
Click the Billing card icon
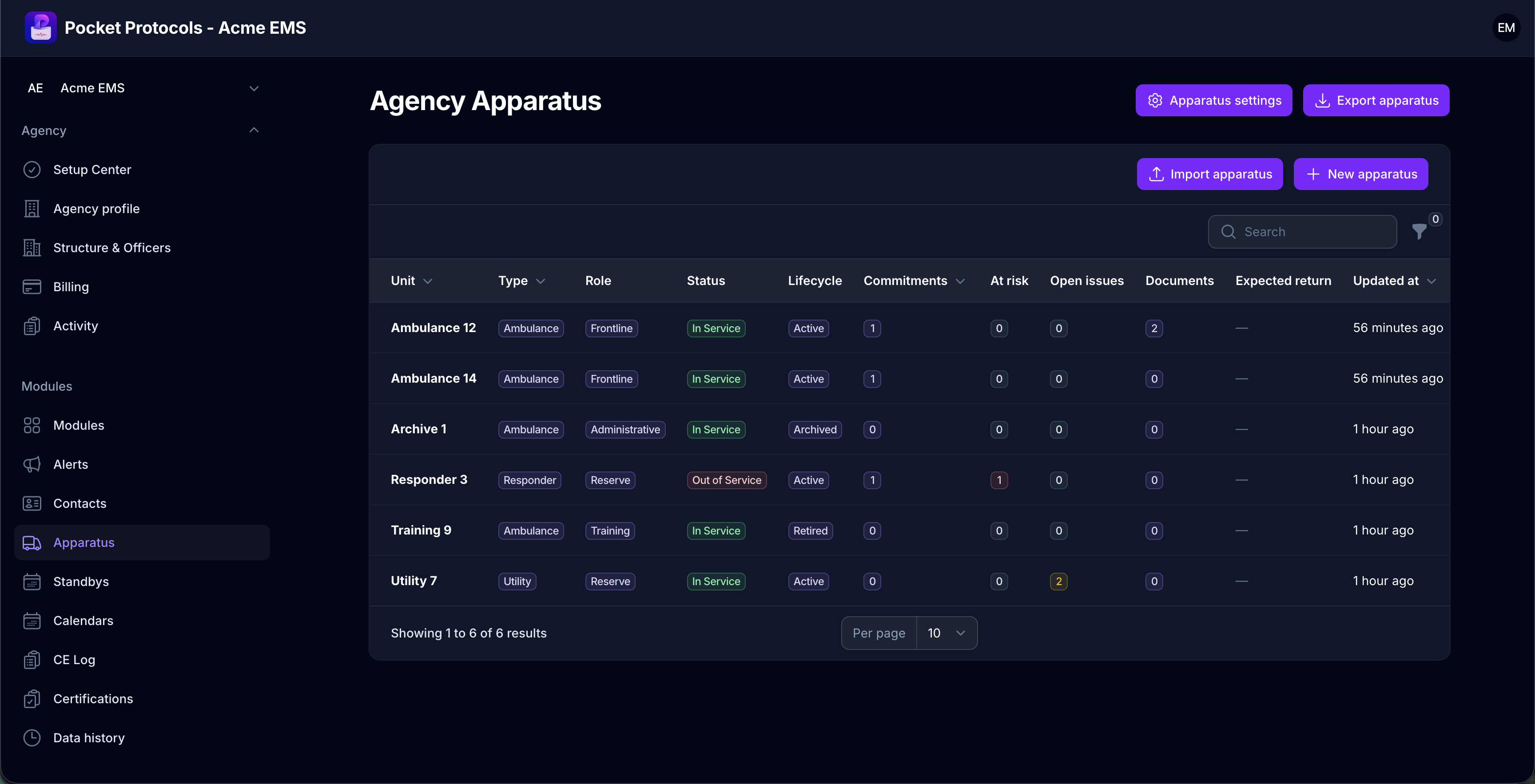[x=32, y=286]
